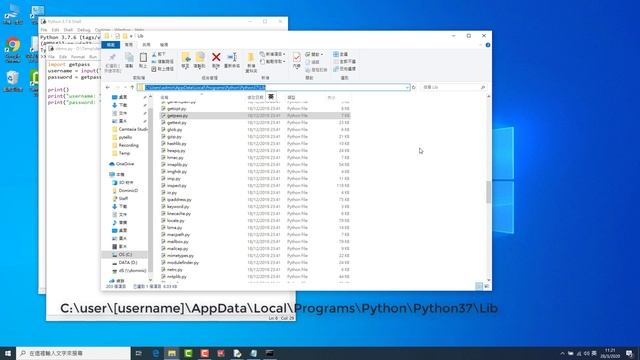This screenshot has width=640, height=360.
Task: Open Quick Access Toolbar customize dropdown
Action: pyautogui.click(x=131, y=36)
